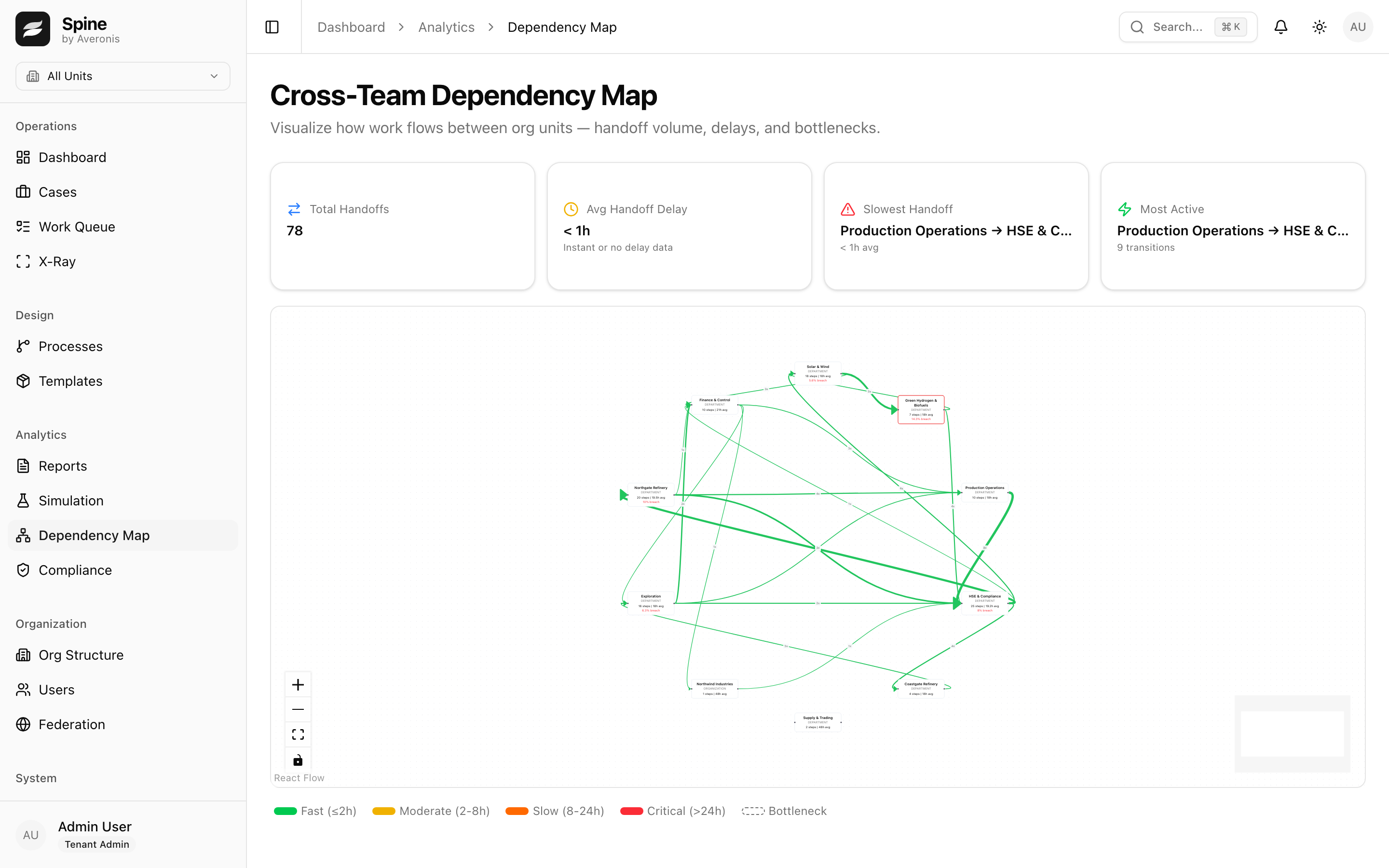Click the Spine logo icon

point(33,29)
